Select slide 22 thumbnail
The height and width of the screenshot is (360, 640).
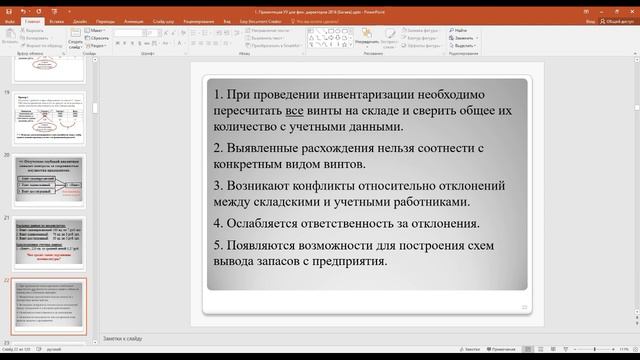click(49, 306)
